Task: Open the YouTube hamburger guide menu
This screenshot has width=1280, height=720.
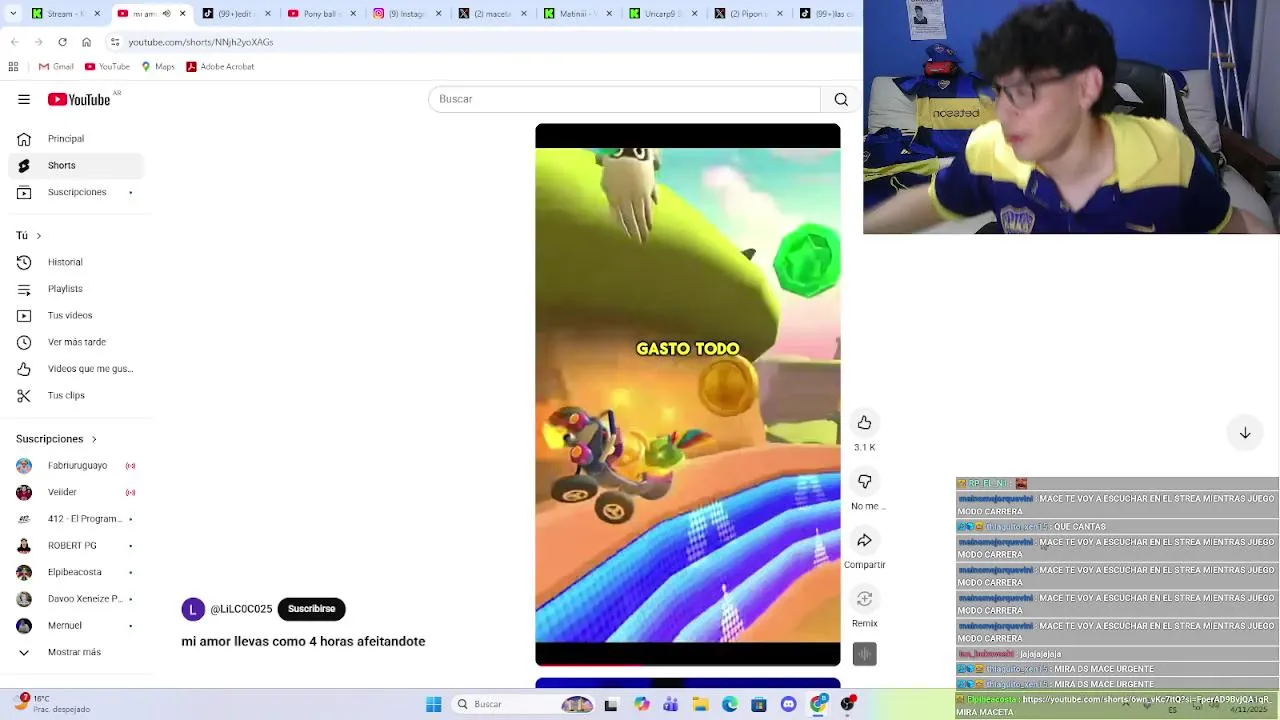Action: click(24, 99)
